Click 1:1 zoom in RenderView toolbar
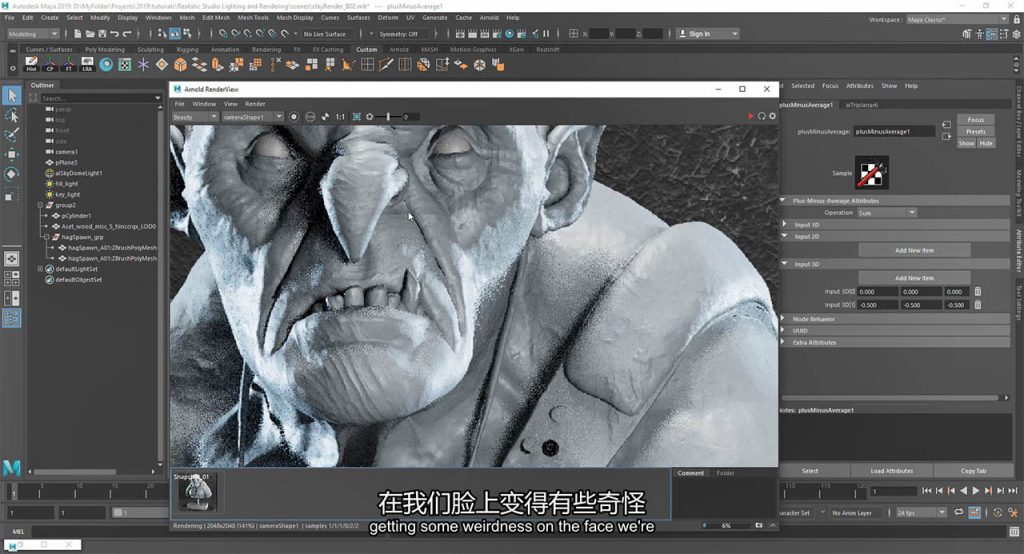 point(340,117)
